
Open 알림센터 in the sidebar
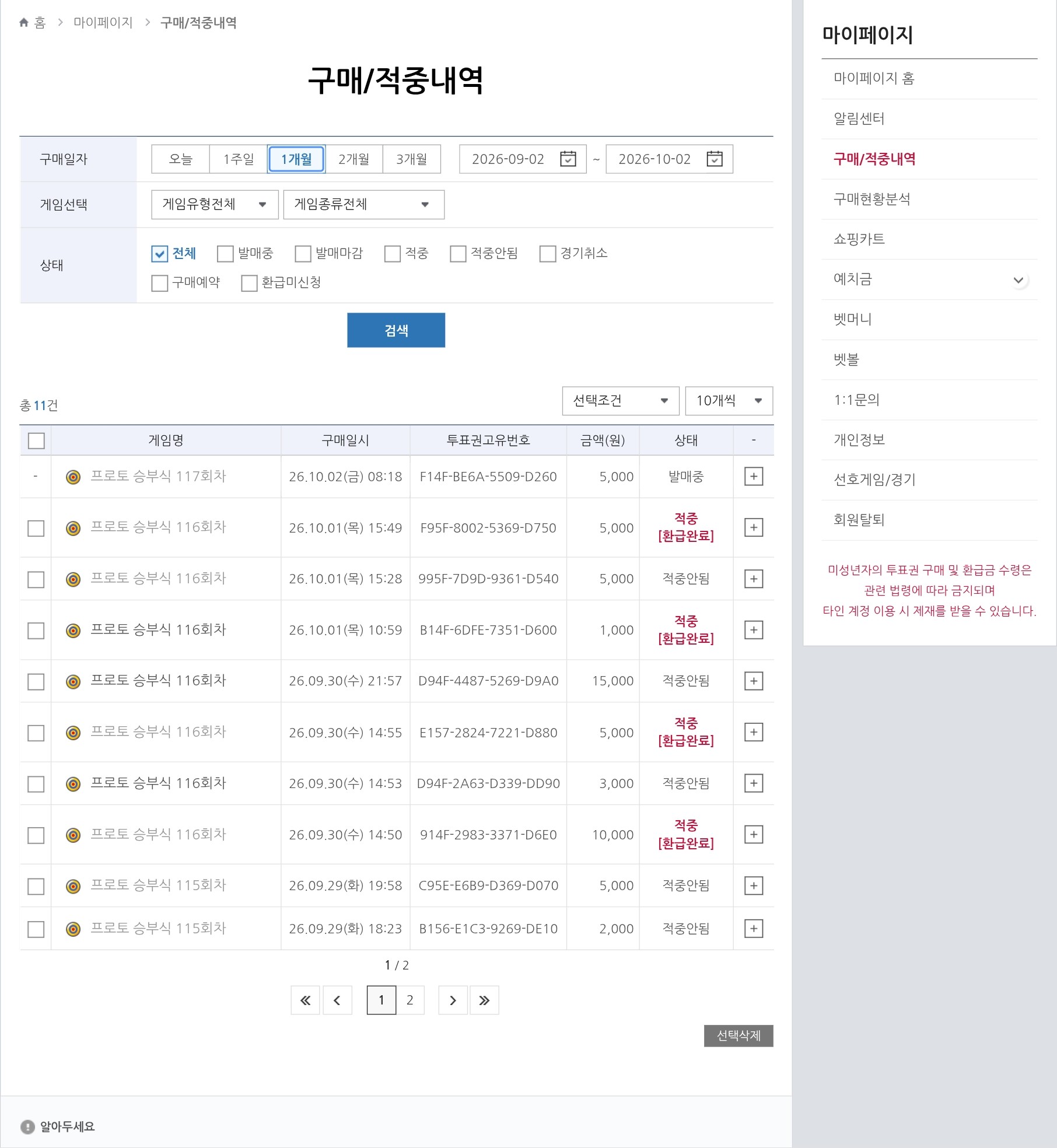859,118
